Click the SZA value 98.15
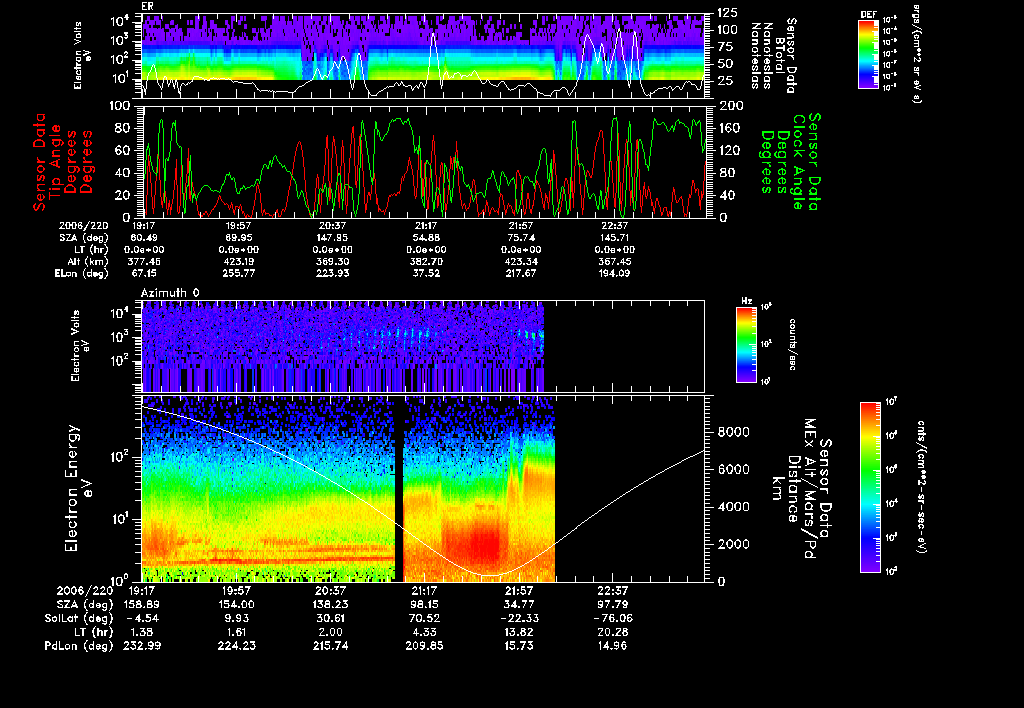Viewport: 1024px width, 708px height. (x=424, y=605)
